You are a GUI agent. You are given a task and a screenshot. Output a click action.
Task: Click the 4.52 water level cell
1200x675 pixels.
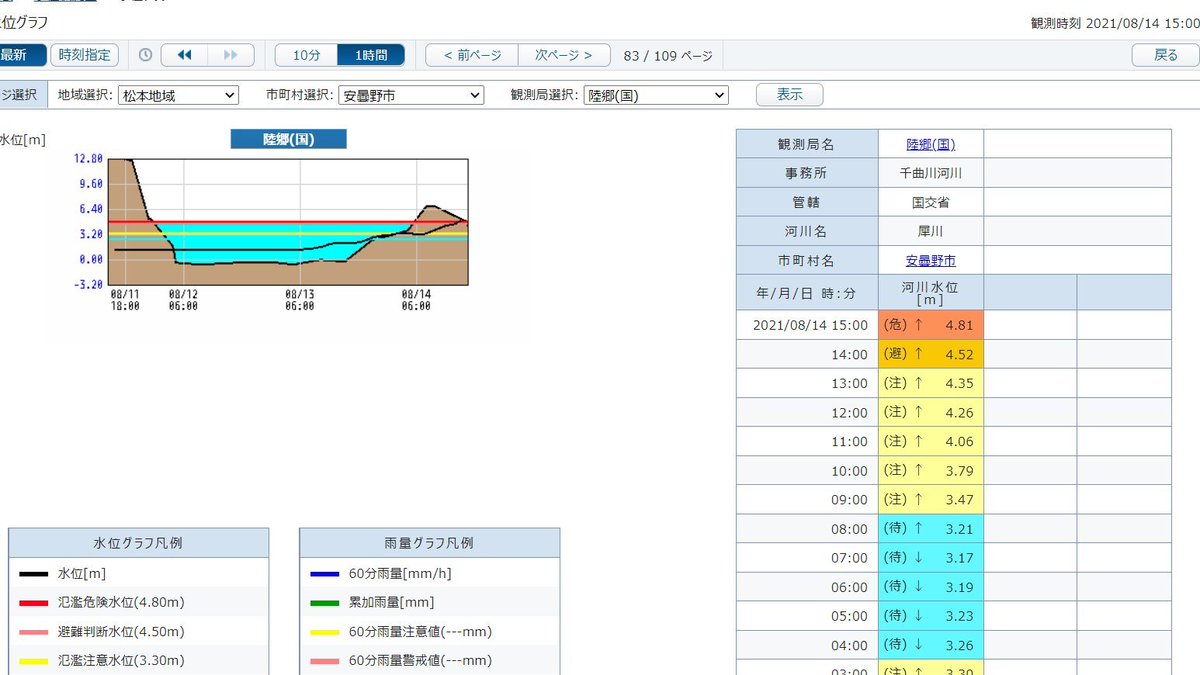pyautogui.click(x=930, y=354)
